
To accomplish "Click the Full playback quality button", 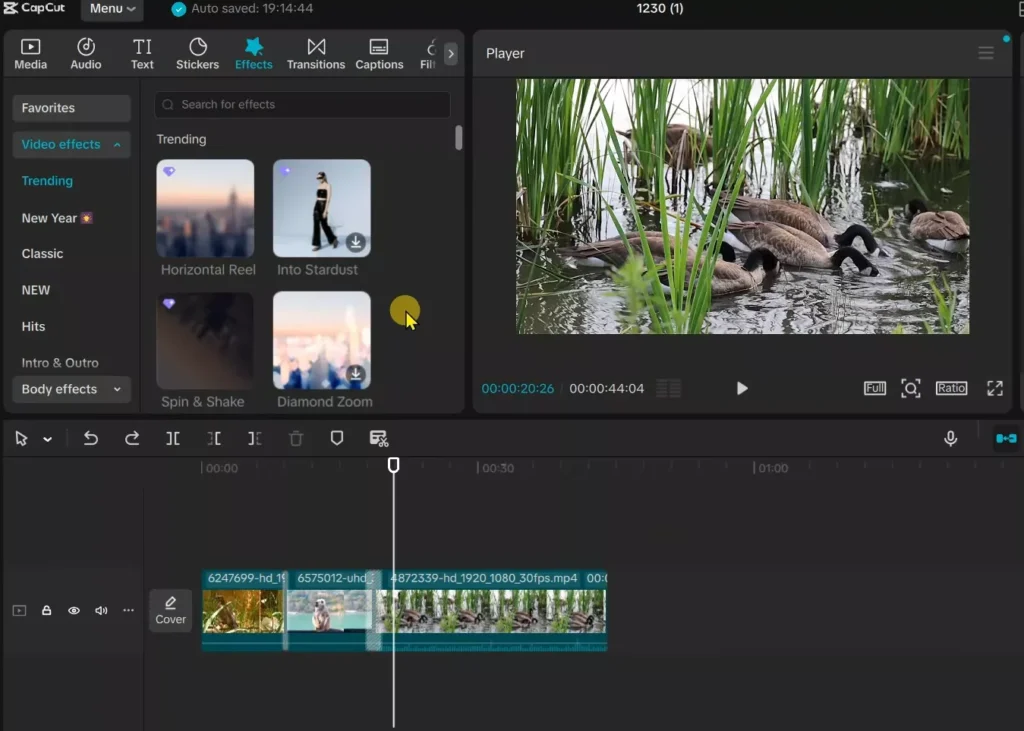I will pyautogui.click(x=874, y=388).
